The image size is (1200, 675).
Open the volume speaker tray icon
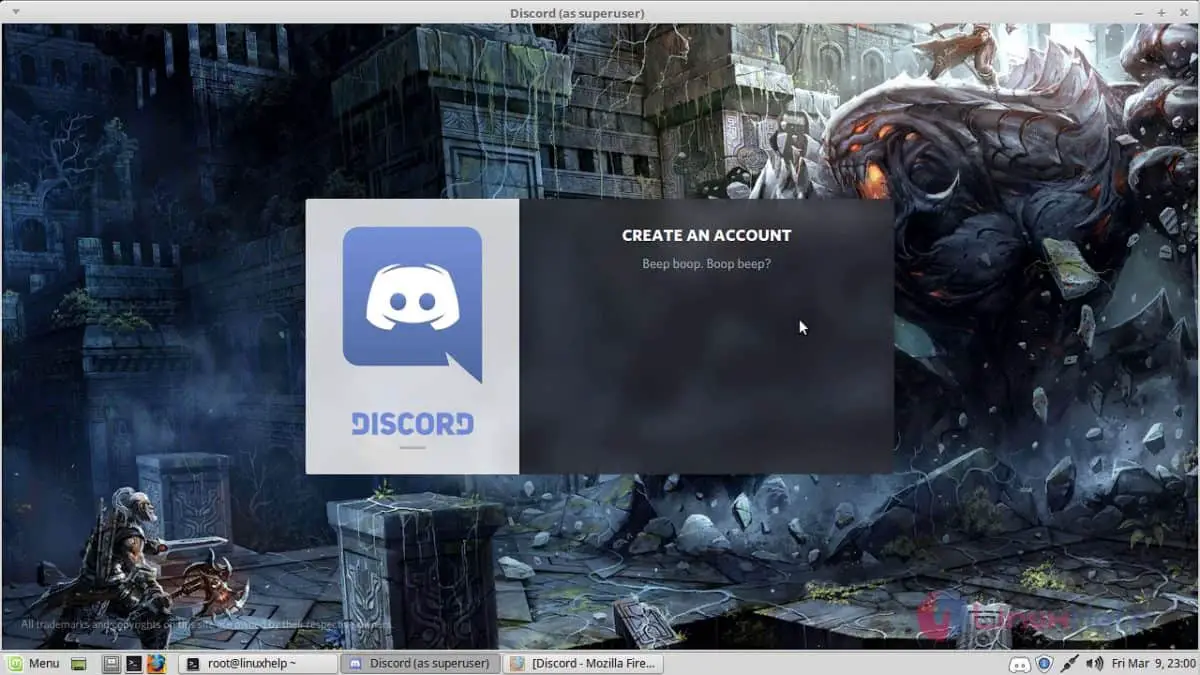point(1094,663)
